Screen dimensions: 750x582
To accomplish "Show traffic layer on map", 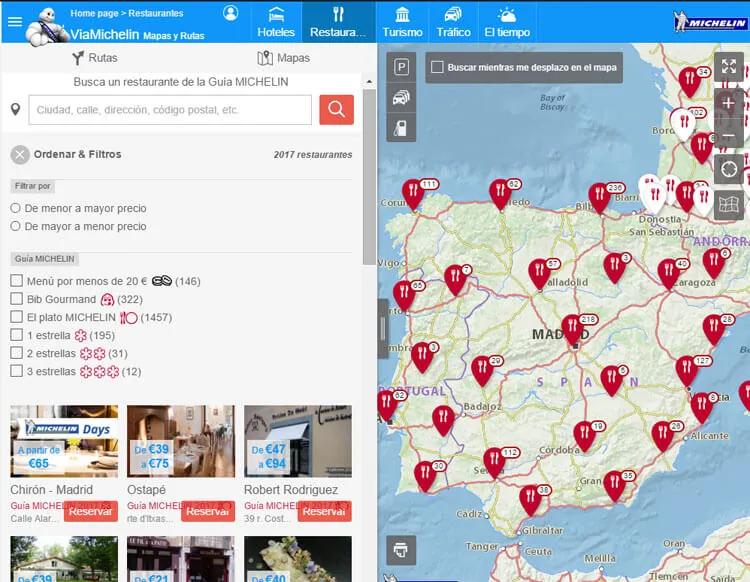I will [401, 98].
